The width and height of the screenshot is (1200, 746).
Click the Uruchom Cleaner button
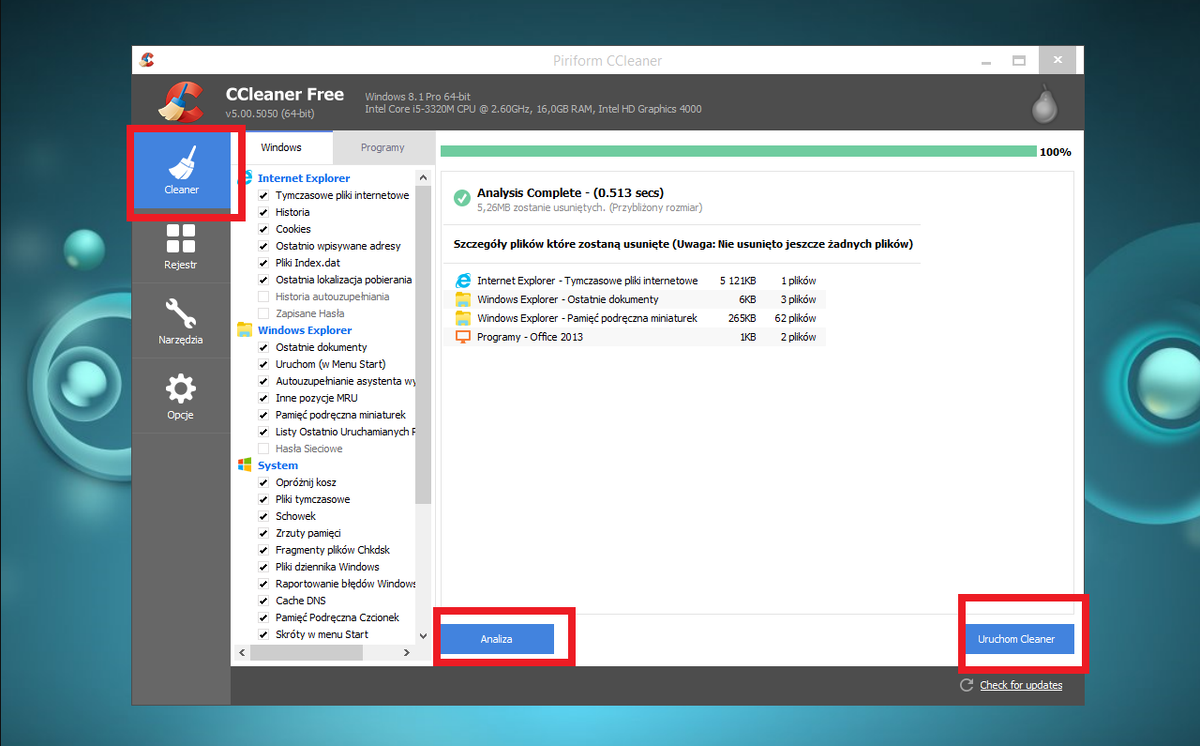click(1016, 639)
